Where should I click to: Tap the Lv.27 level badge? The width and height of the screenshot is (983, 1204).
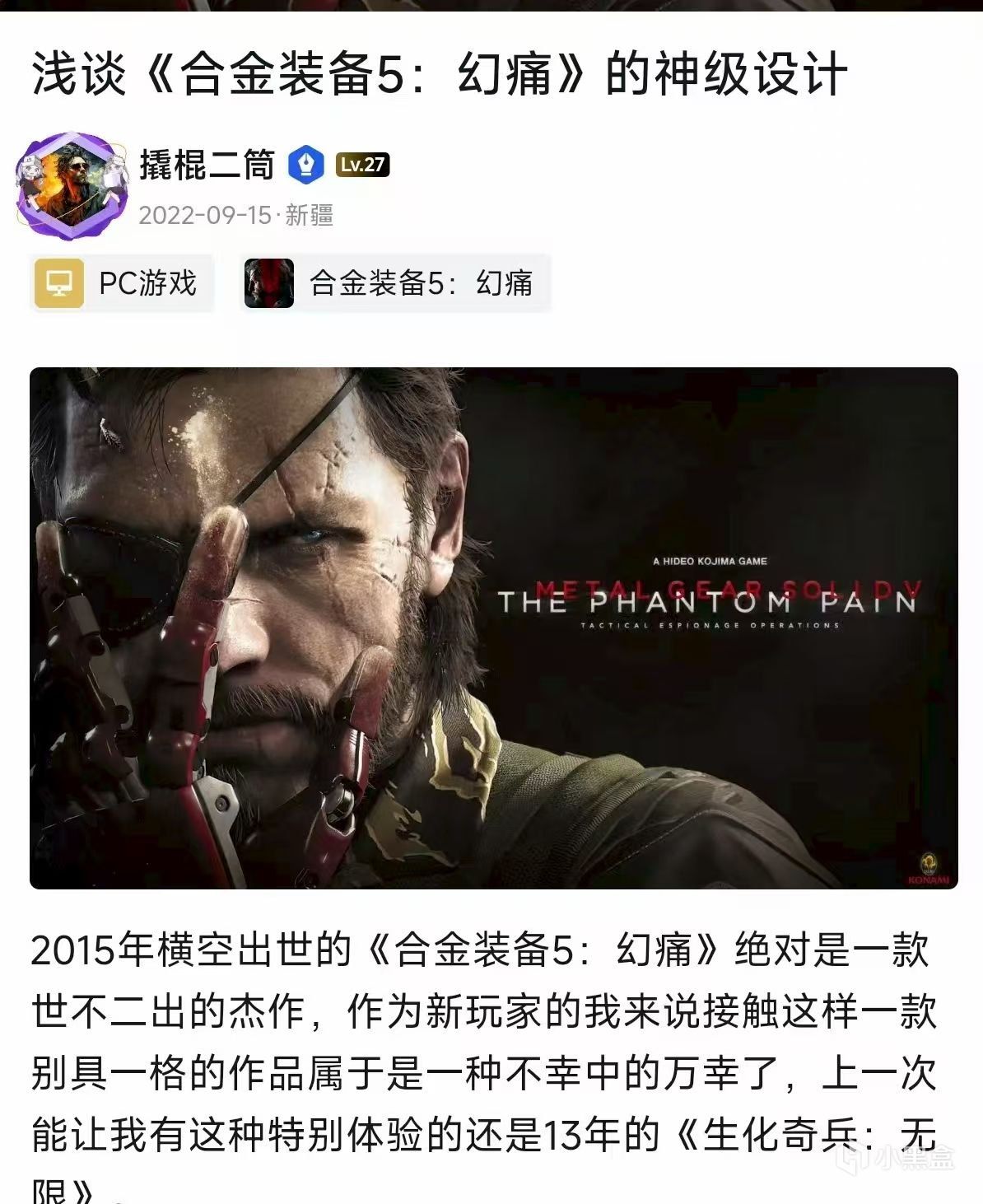362,165
